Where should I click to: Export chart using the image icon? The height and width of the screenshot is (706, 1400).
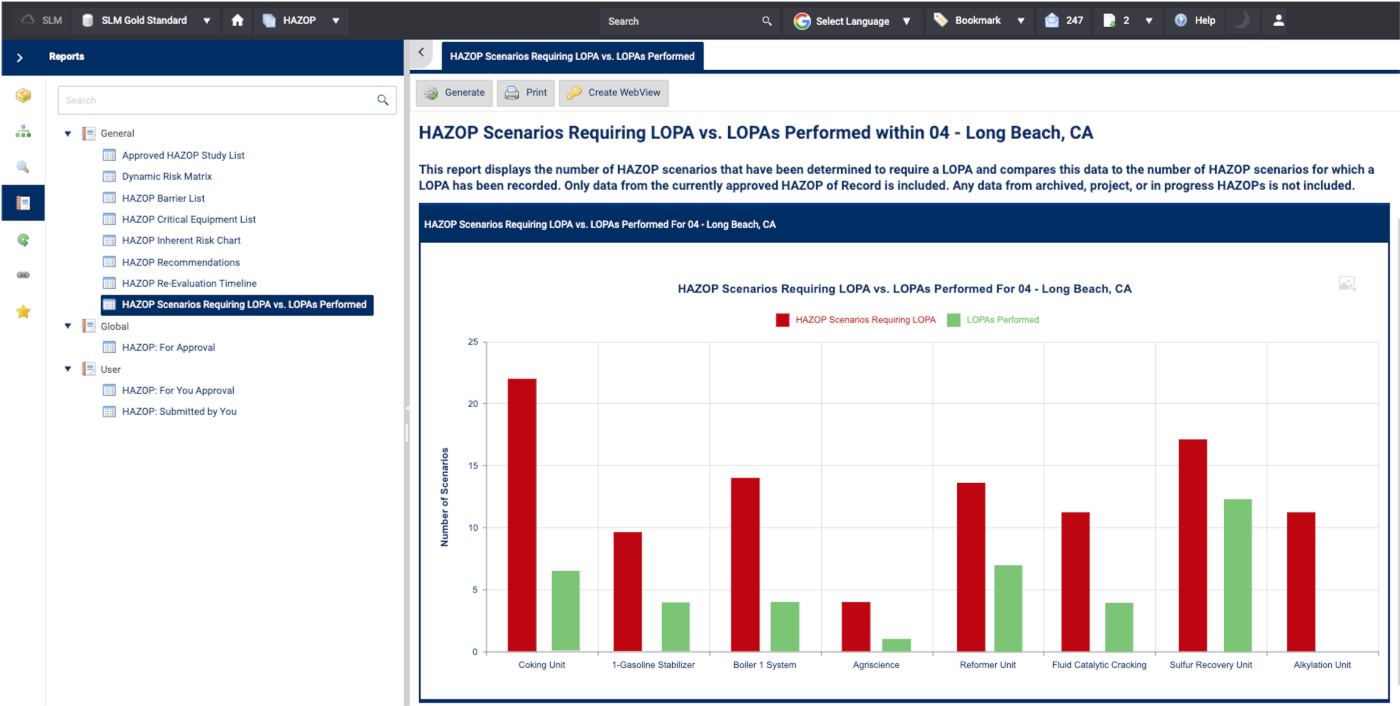click(1347, 284)
